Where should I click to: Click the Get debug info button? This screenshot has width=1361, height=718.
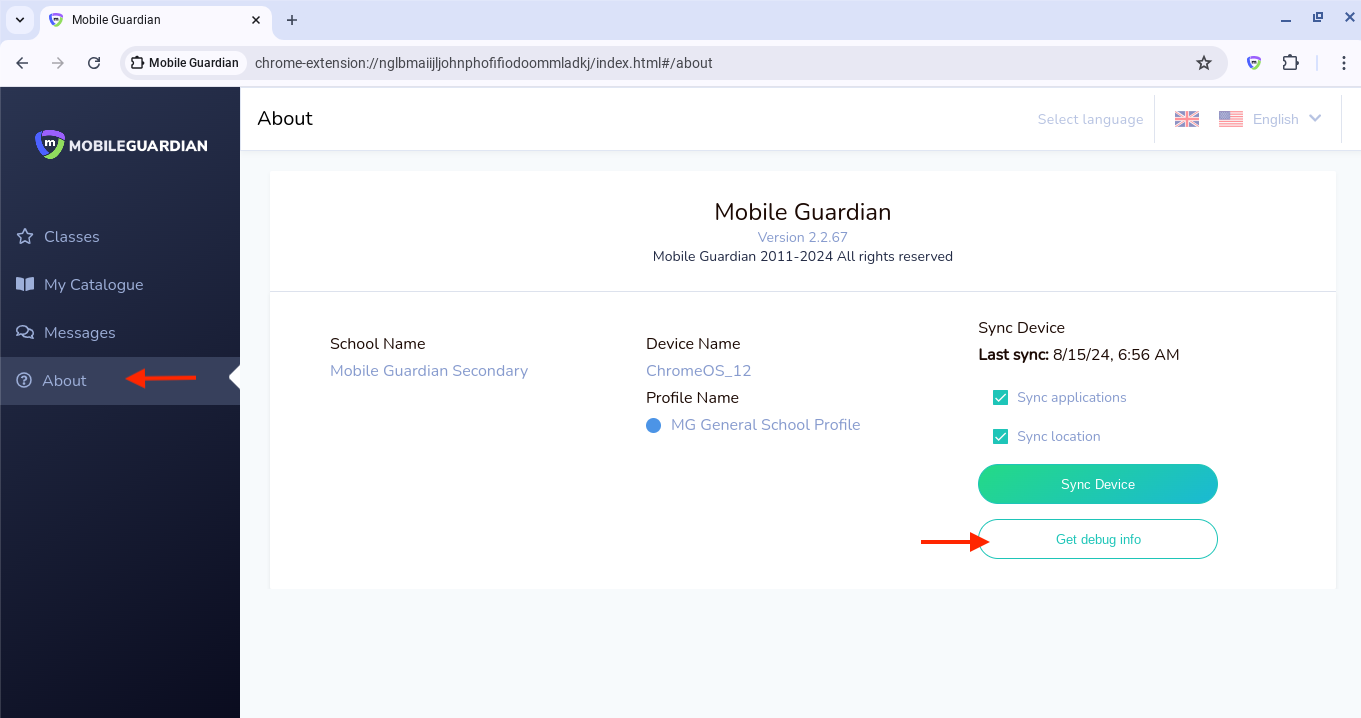(1097, 539)
